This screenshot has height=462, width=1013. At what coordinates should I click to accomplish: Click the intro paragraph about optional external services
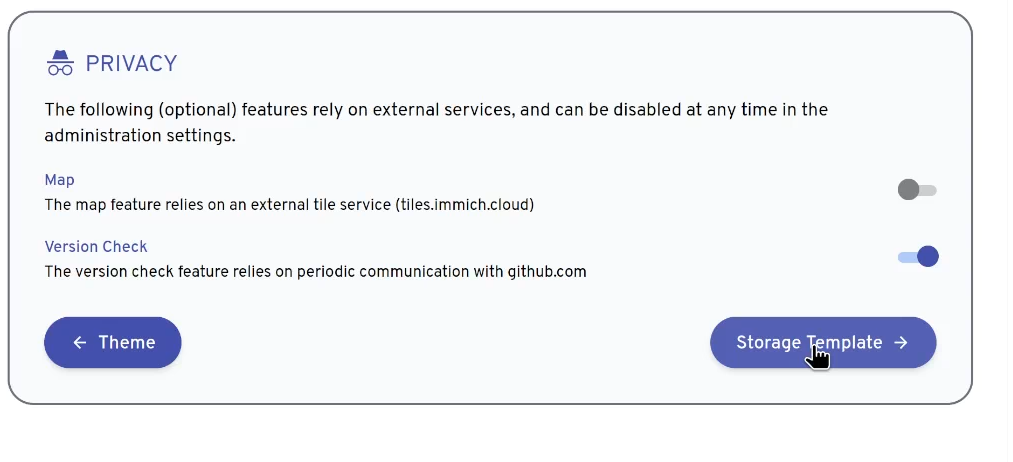436,123
